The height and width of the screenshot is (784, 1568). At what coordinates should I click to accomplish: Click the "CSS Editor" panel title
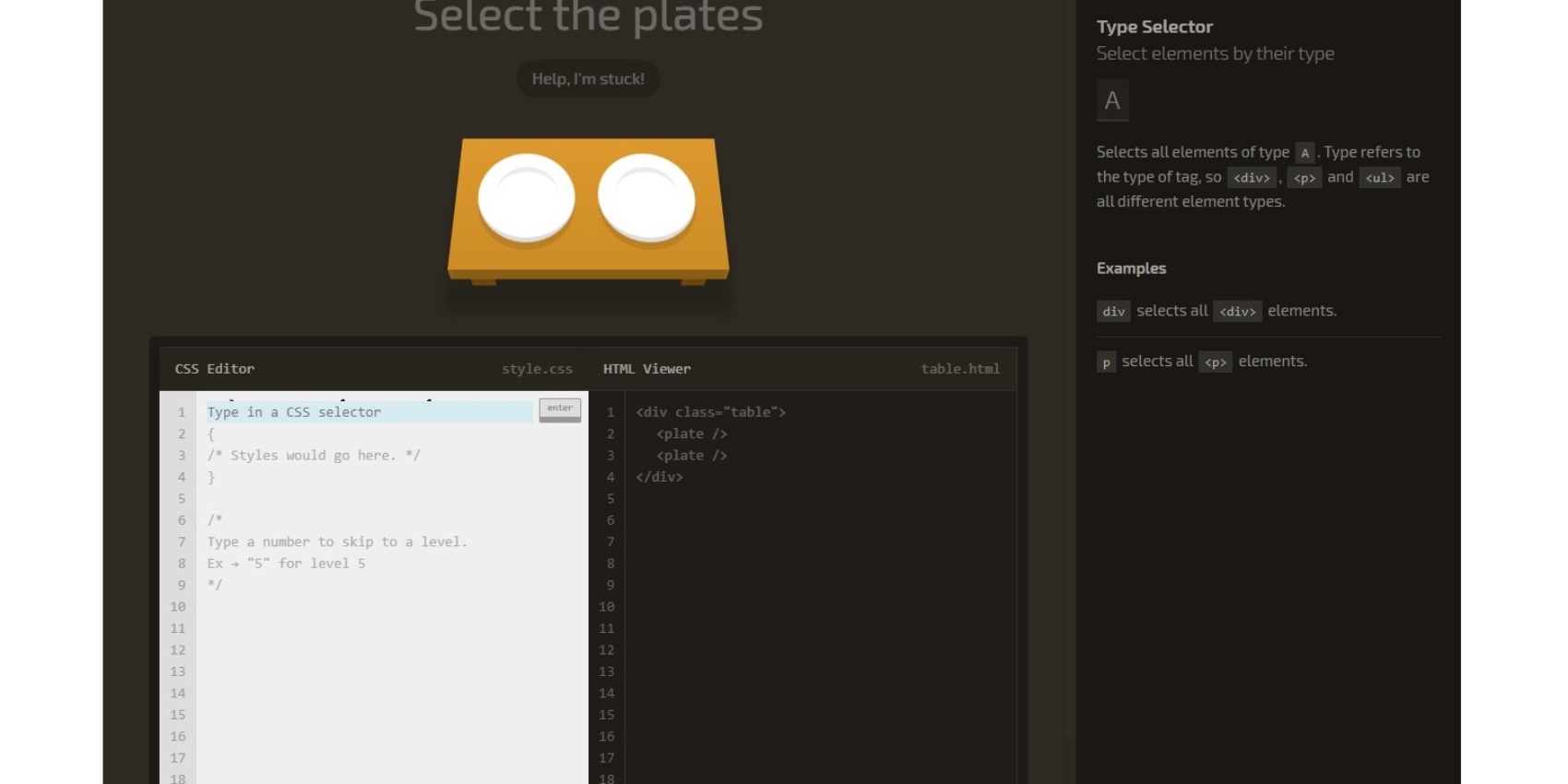coord(215,369)
